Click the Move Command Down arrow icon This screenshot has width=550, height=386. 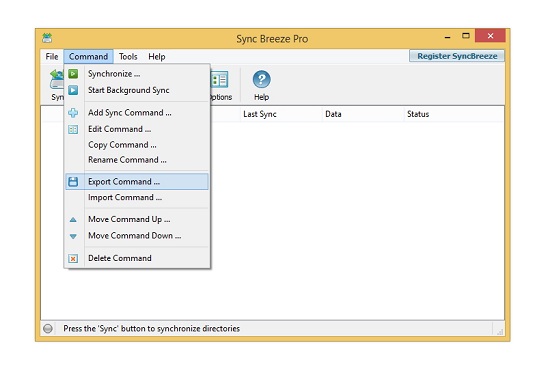tap(73, 236)
